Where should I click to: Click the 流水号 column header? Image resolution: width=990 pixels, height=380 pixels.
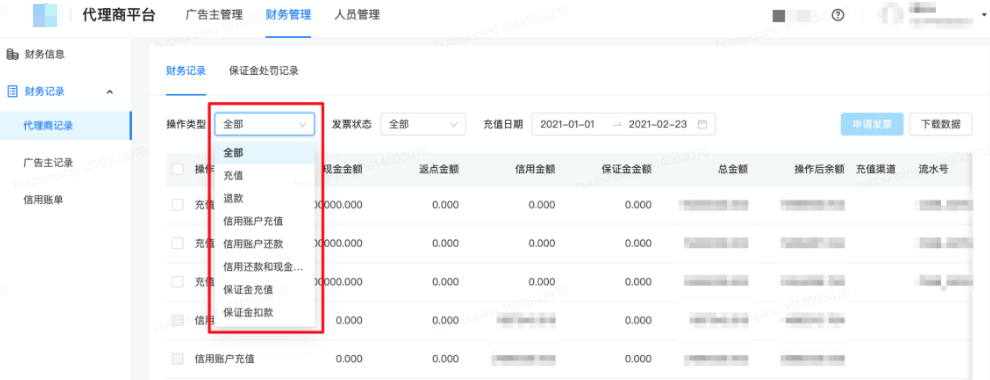click(x=933, y=169)
